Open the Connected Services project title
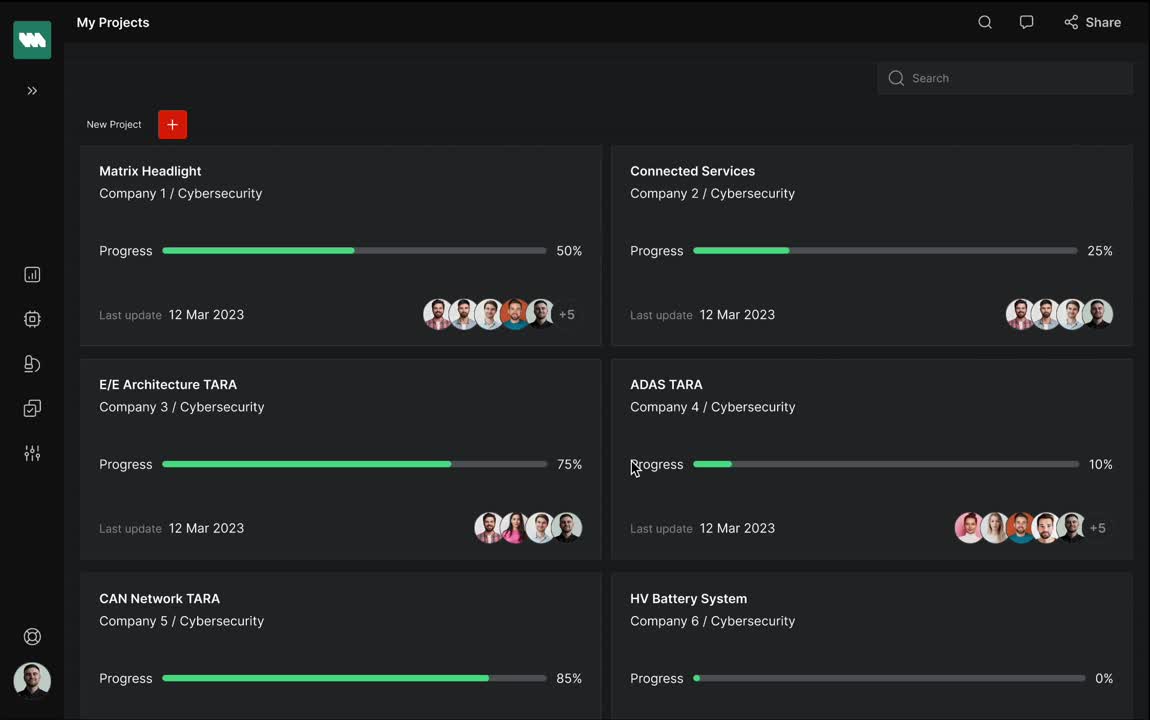The image size is (1150, 720). [692, 171]
